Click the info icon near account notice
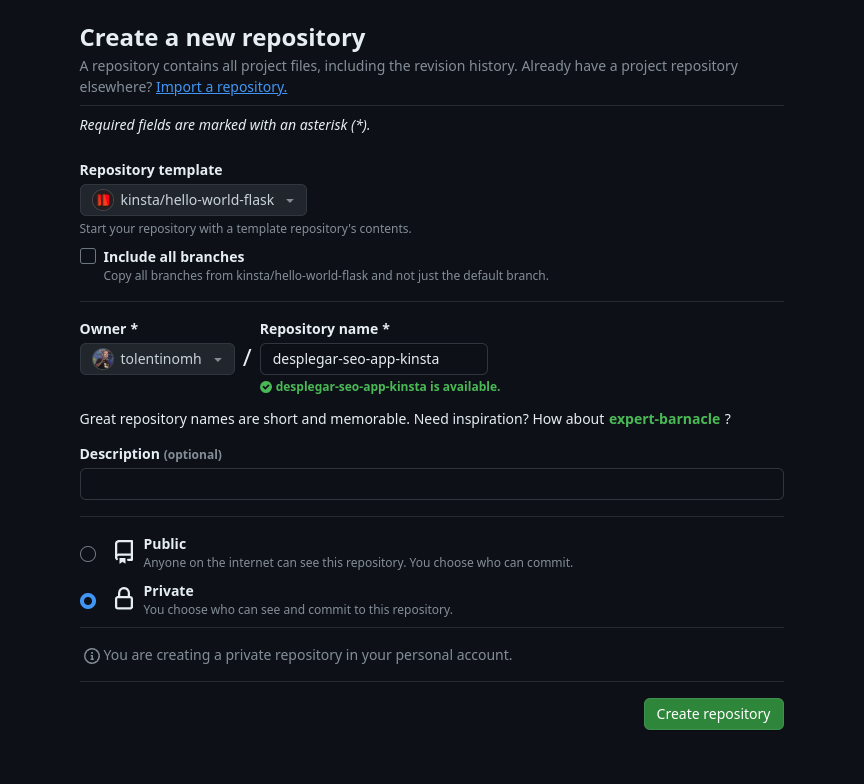This screenshot has height=784, width=864. pos(91,655)
